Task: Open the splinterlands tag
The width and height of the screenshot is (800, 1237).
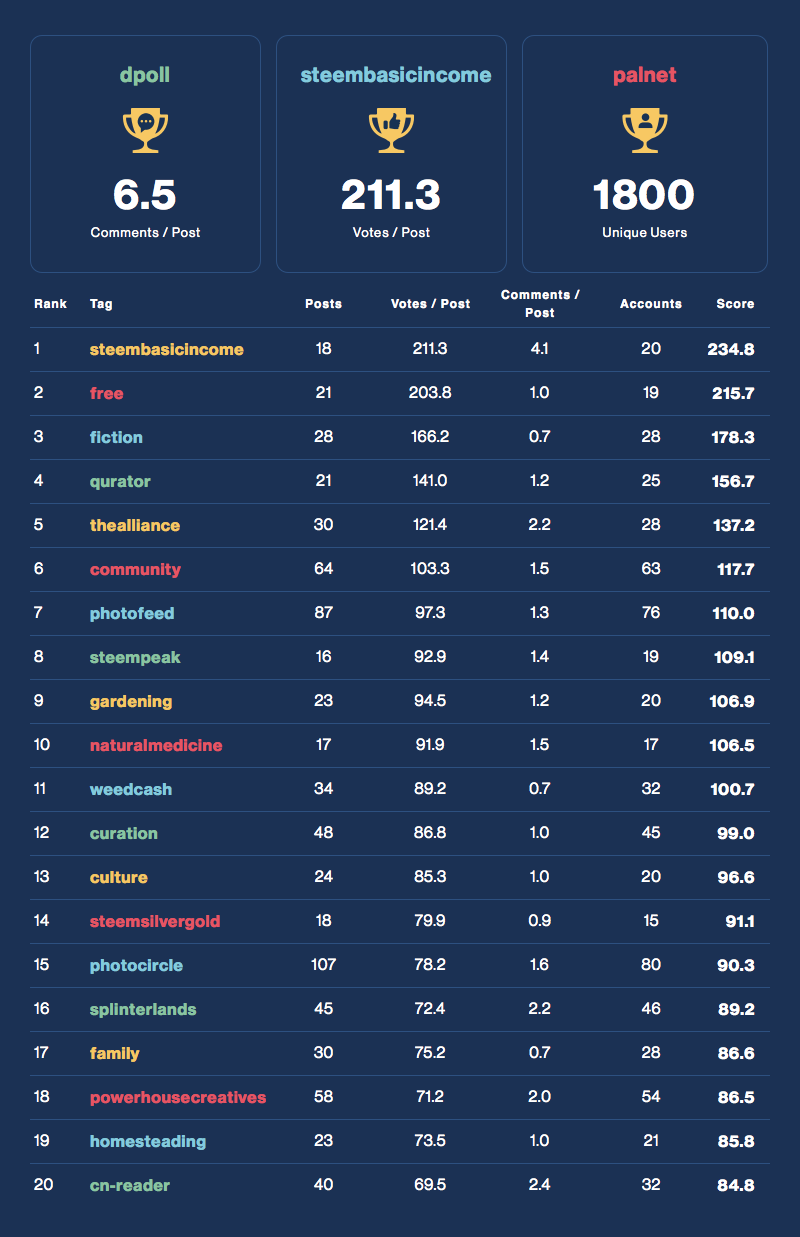Action: click(x=143, y=1009)
